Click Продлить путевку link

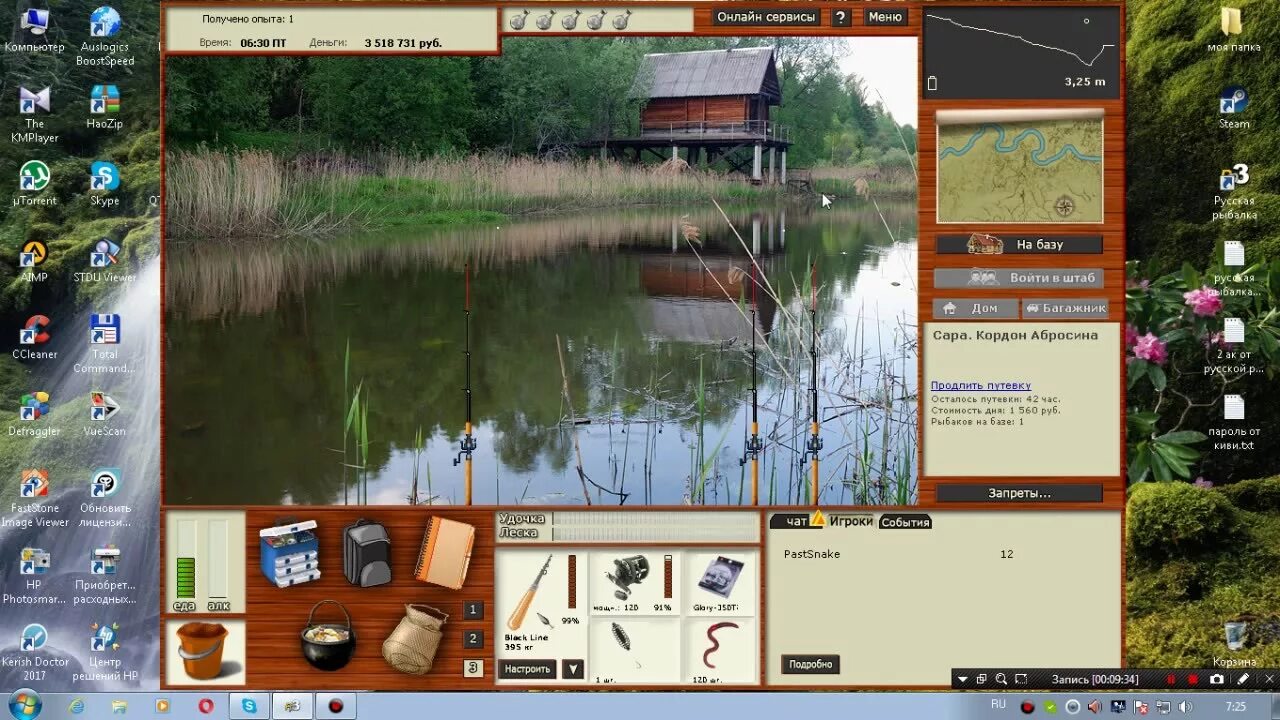pos(981,386)
